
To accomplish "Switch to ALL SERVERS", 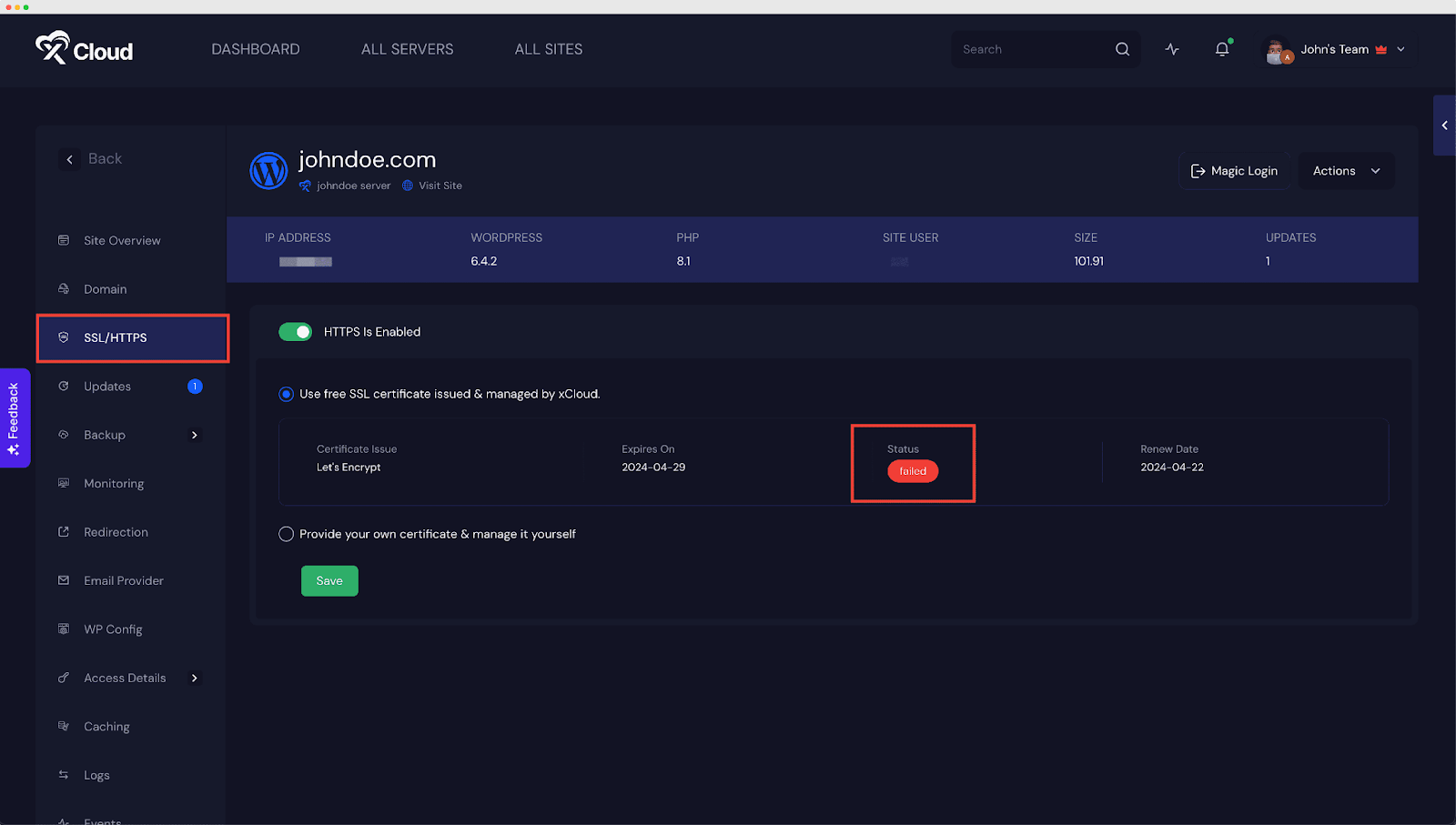I will 407,49.
